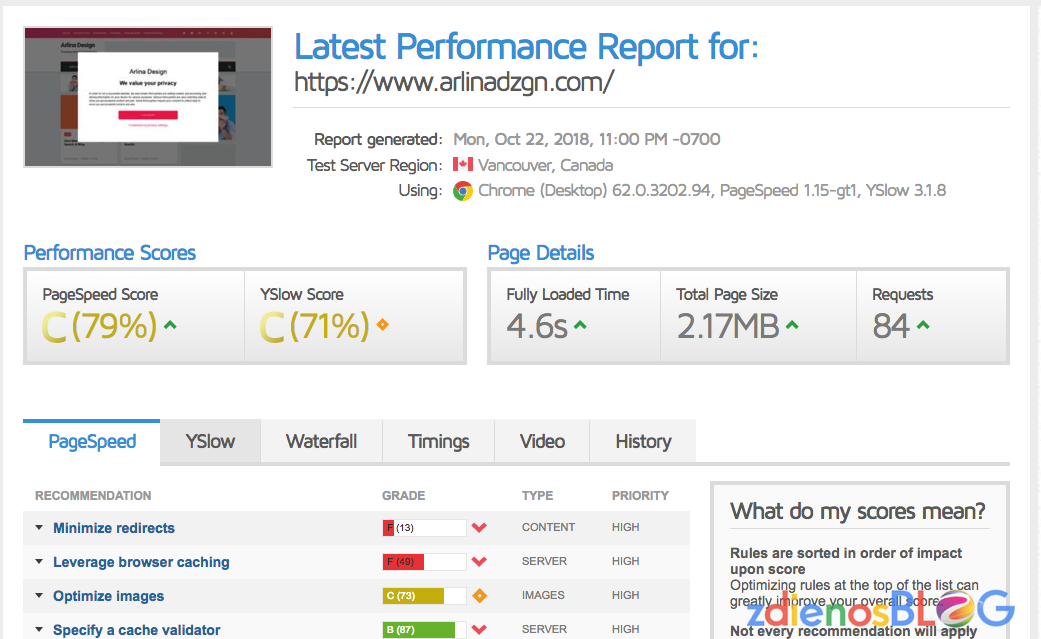Click the red down-arrow beside Minimize redirects grade
Viewport: 1041px width, 639px height.
(x=477, y=527)
